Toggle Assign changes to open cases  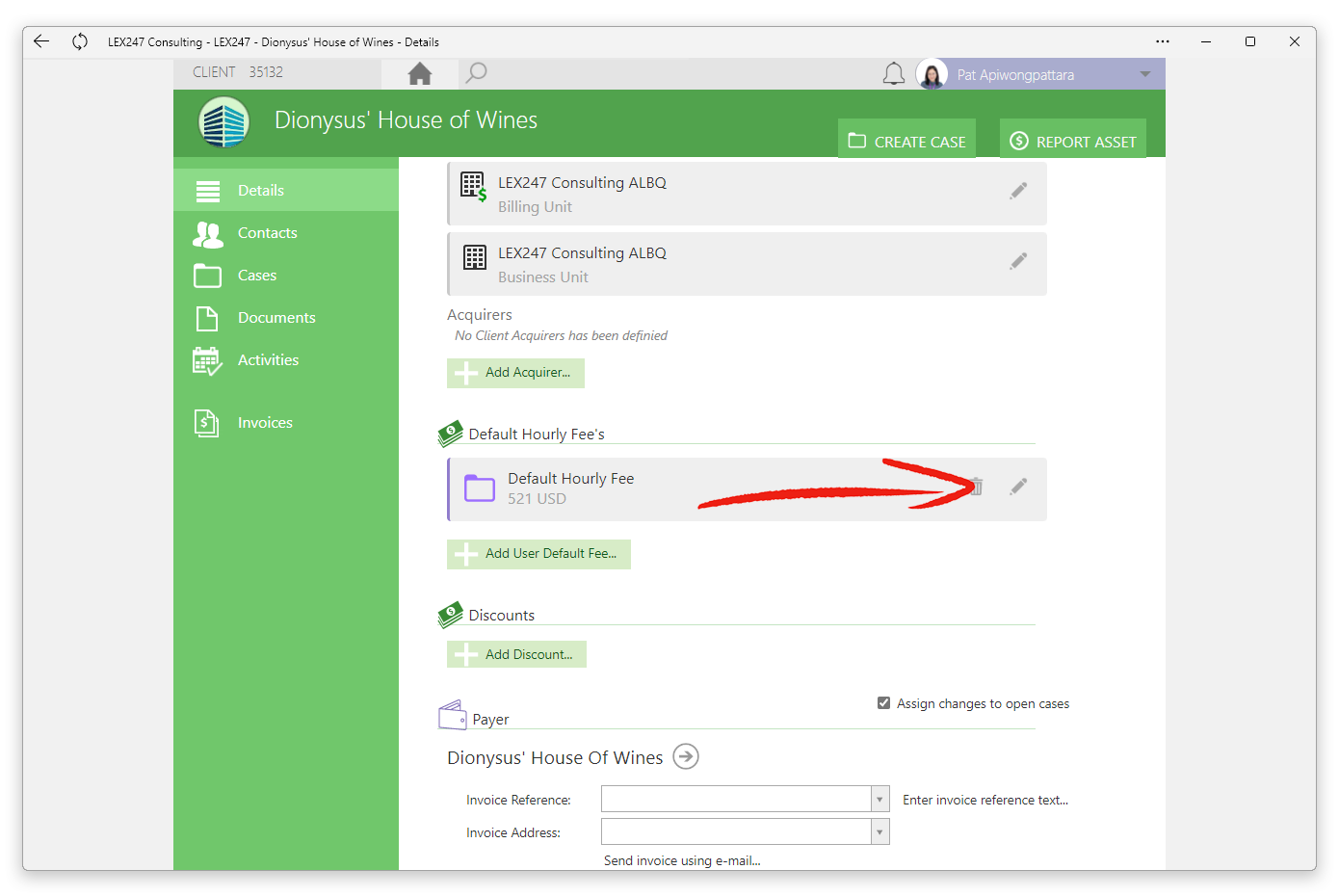[x=883, y=703]
